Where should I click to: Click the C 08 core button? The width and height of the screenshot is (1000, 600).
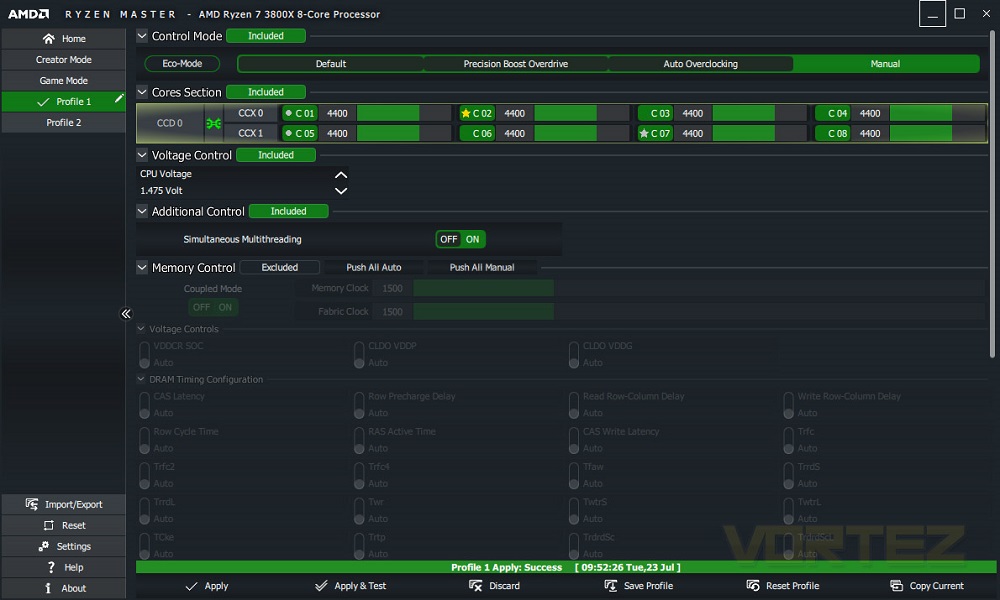coord(833,133)
